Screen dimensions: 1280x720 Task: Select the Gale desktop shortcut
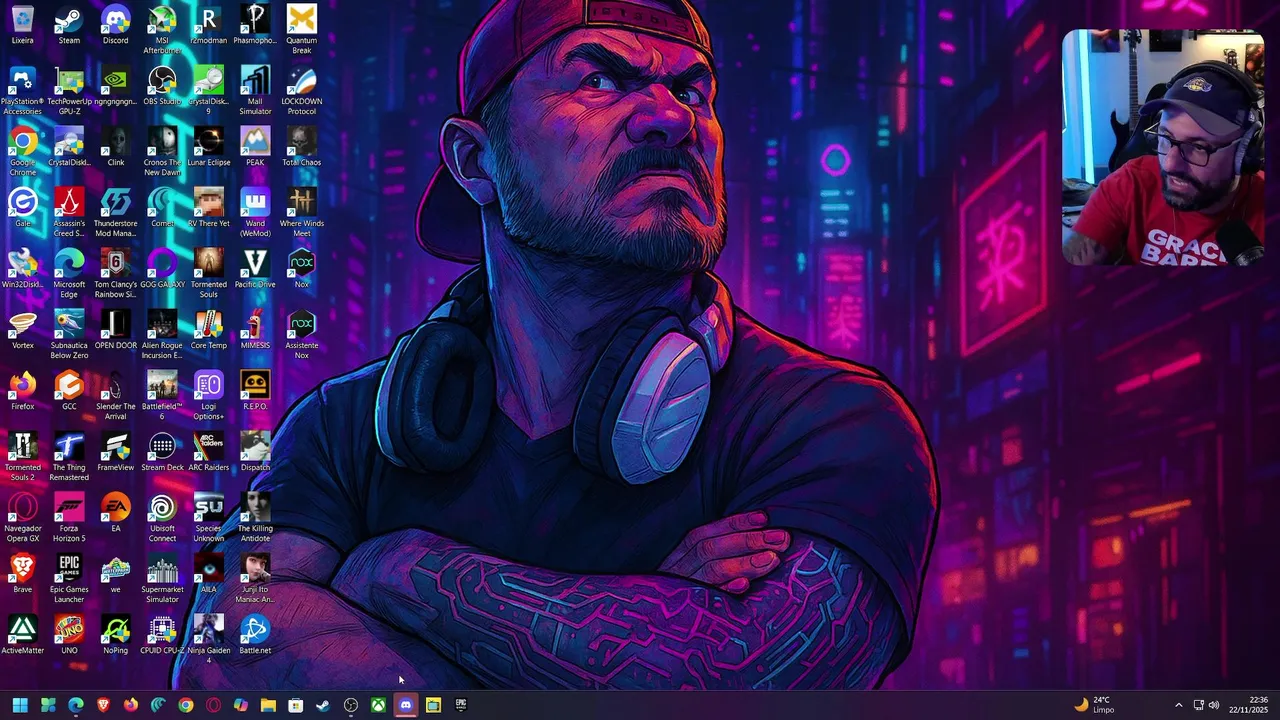(22, 209)
